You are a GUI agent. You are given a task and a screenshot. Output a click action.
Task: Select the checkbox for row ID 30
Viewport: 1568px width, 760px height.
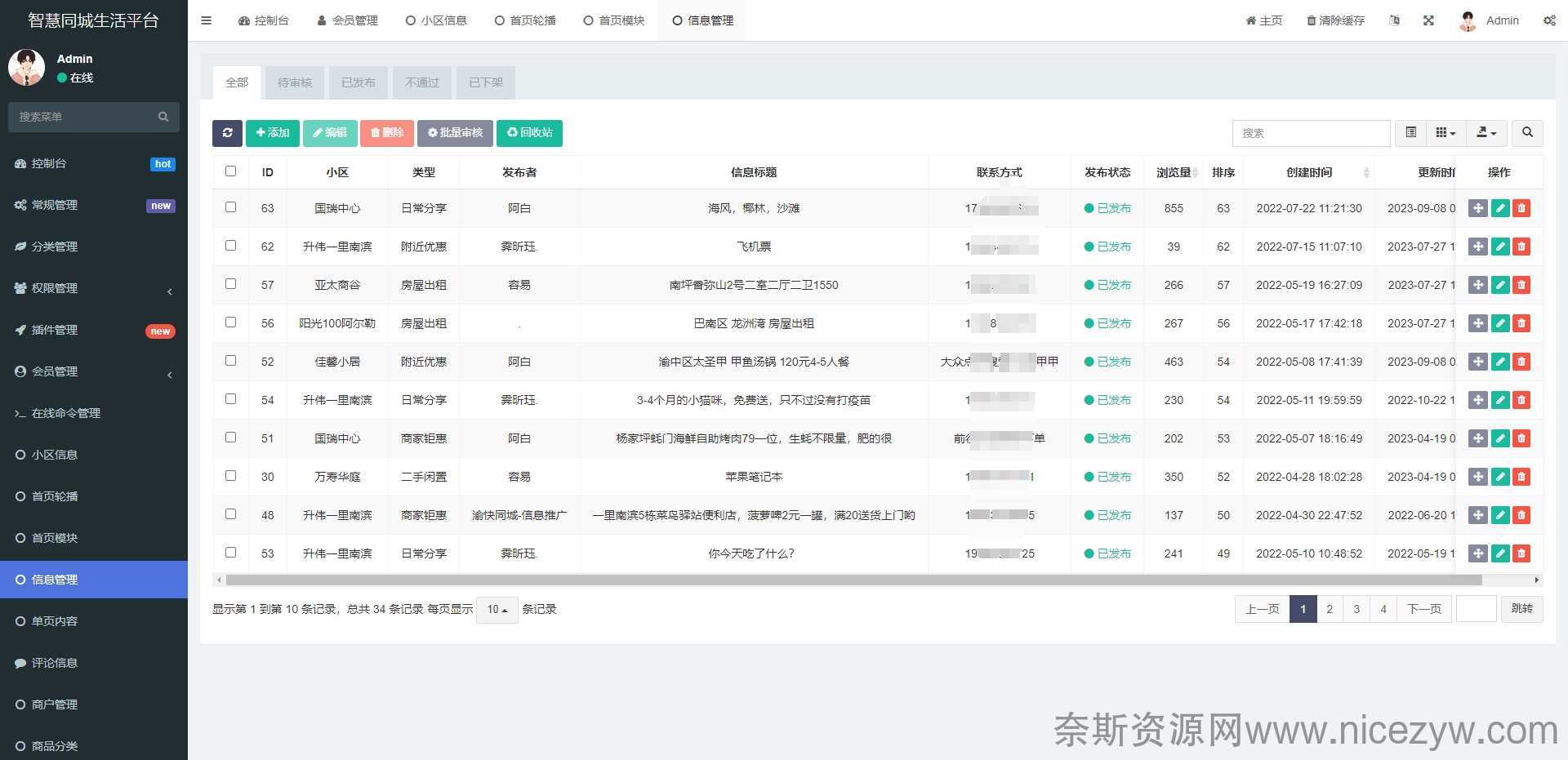230,476
